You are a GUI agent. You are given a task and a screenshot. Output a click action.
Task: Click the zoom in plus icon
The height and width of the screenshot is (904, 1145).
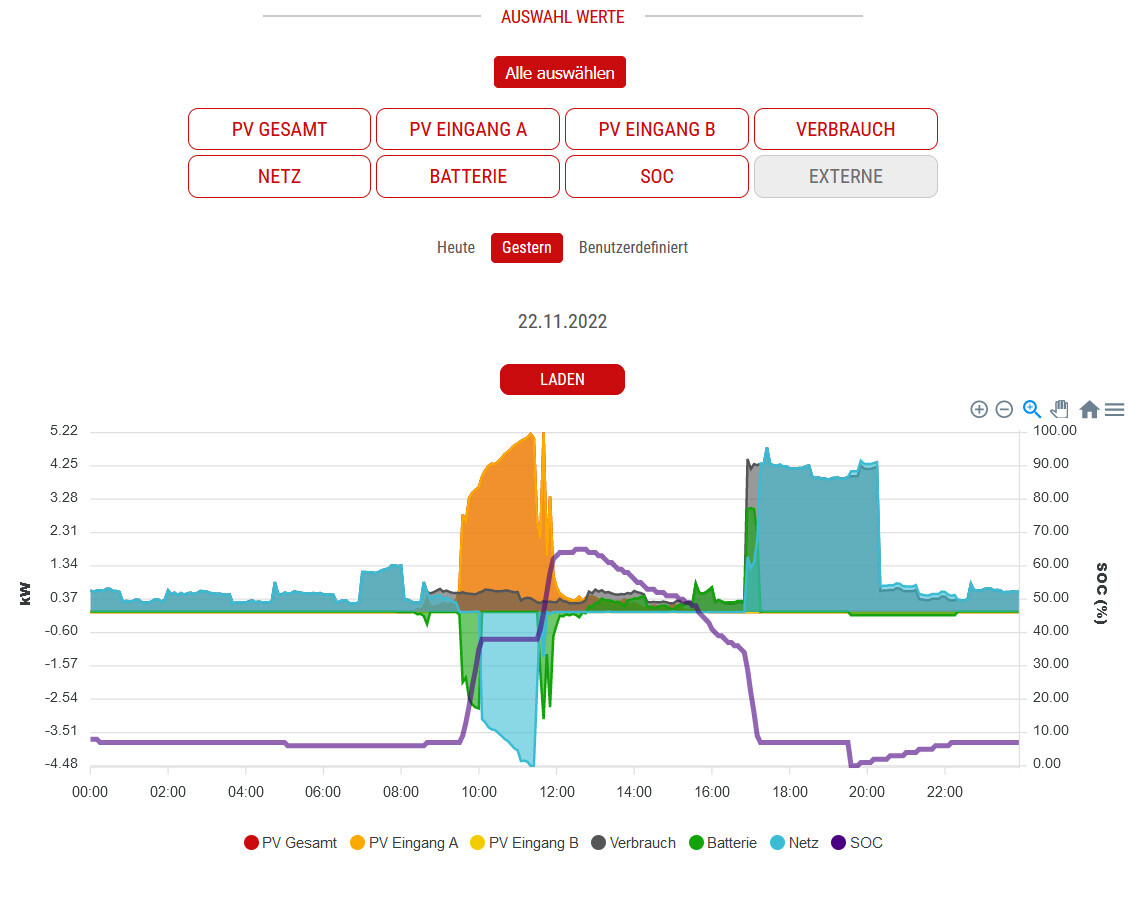979,409
